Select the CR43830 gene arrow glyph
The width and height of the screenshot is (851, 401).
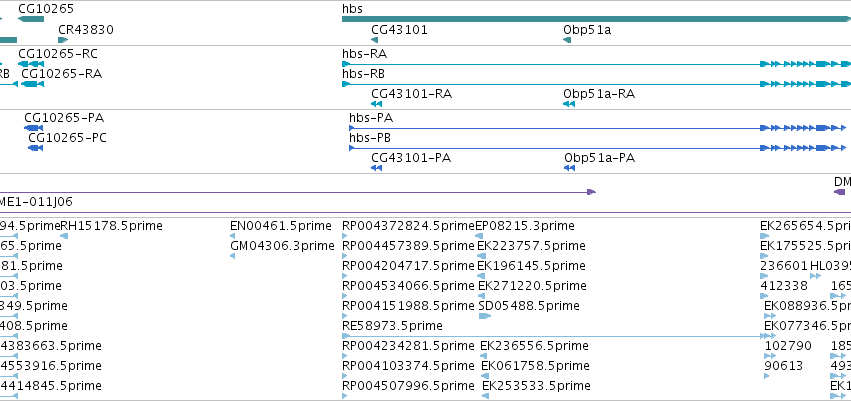tap(62, 40)
